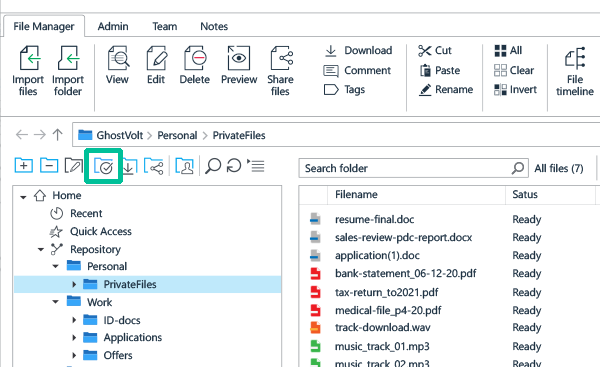Click the search magnifier inside Search folder box
Image resolution: width=600 pixels, height=367 pixels.
coord(517,168)
